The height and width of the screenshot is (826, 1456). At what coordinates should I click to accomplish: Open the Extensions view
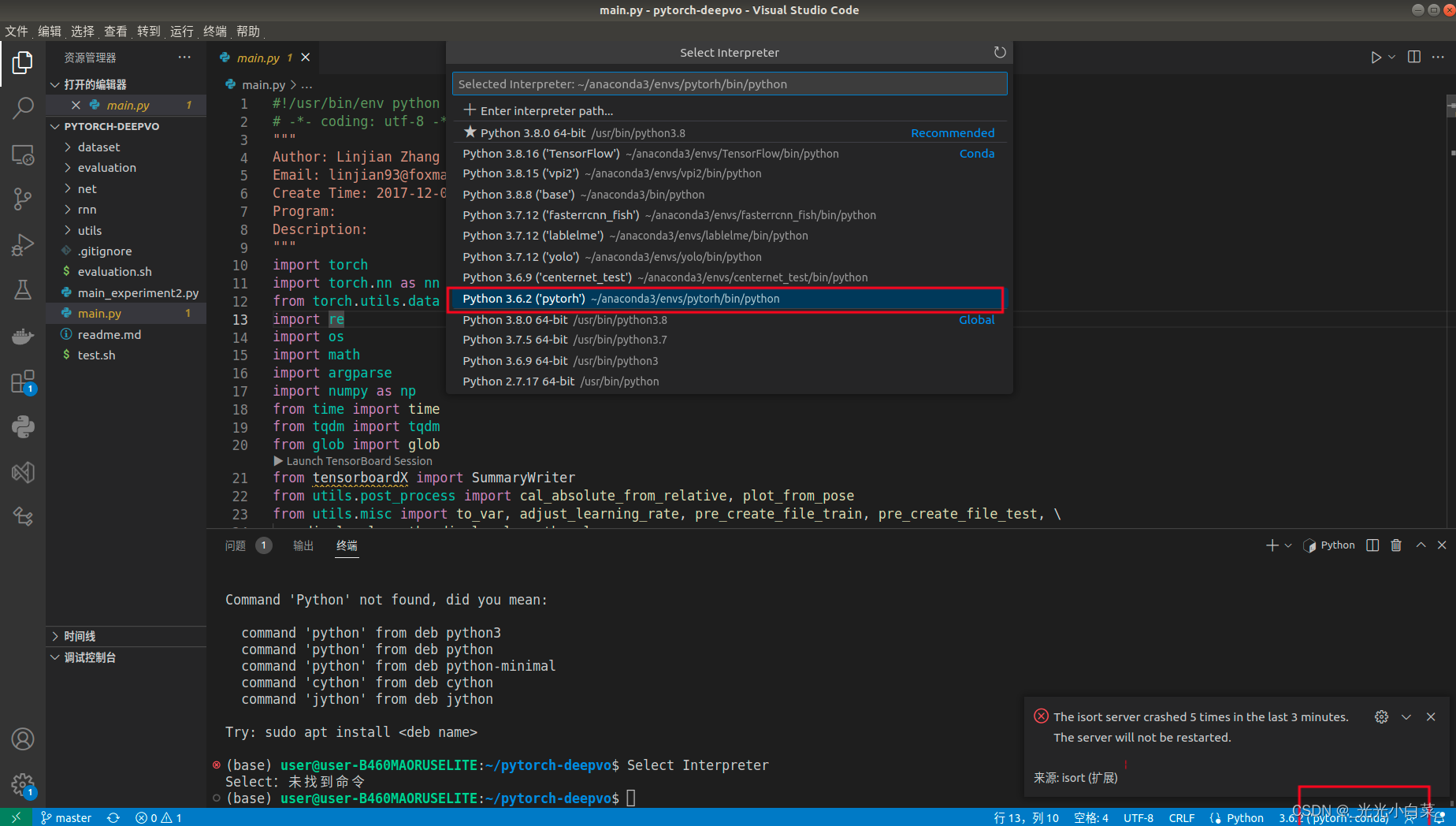23,382
